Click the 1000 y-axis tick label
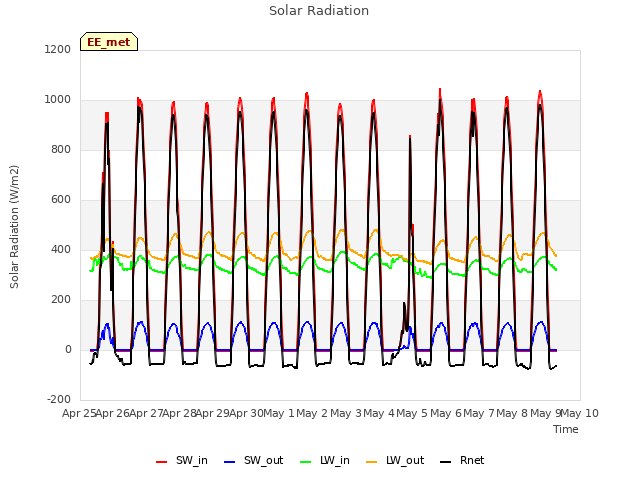The height and width of the screenshot is (480, 640). click(58, 100)
